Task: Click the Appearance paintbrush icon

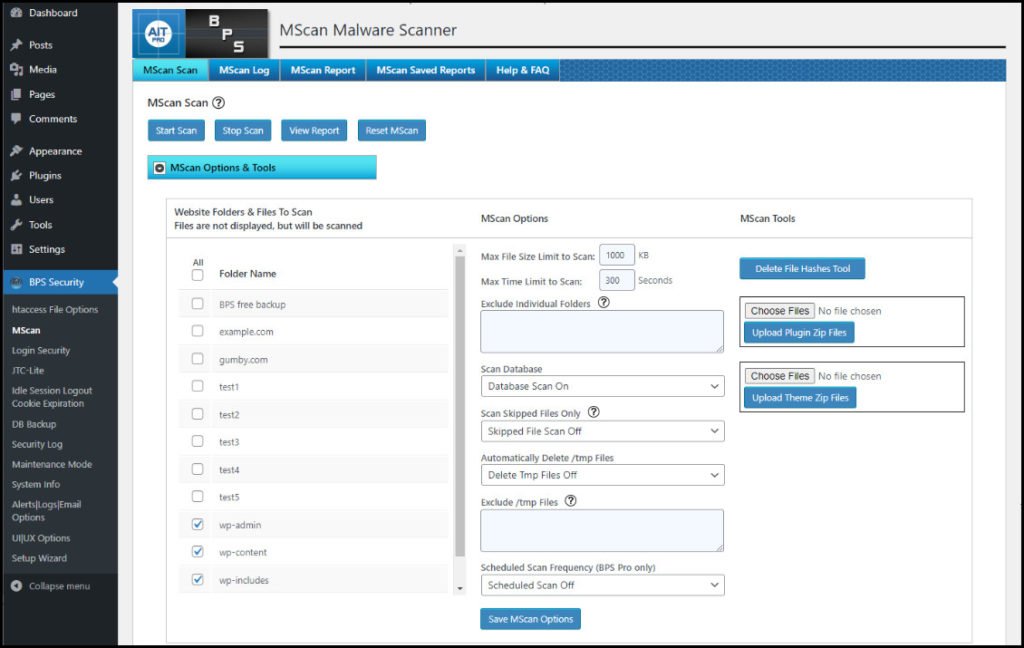Action: (16, 152)
